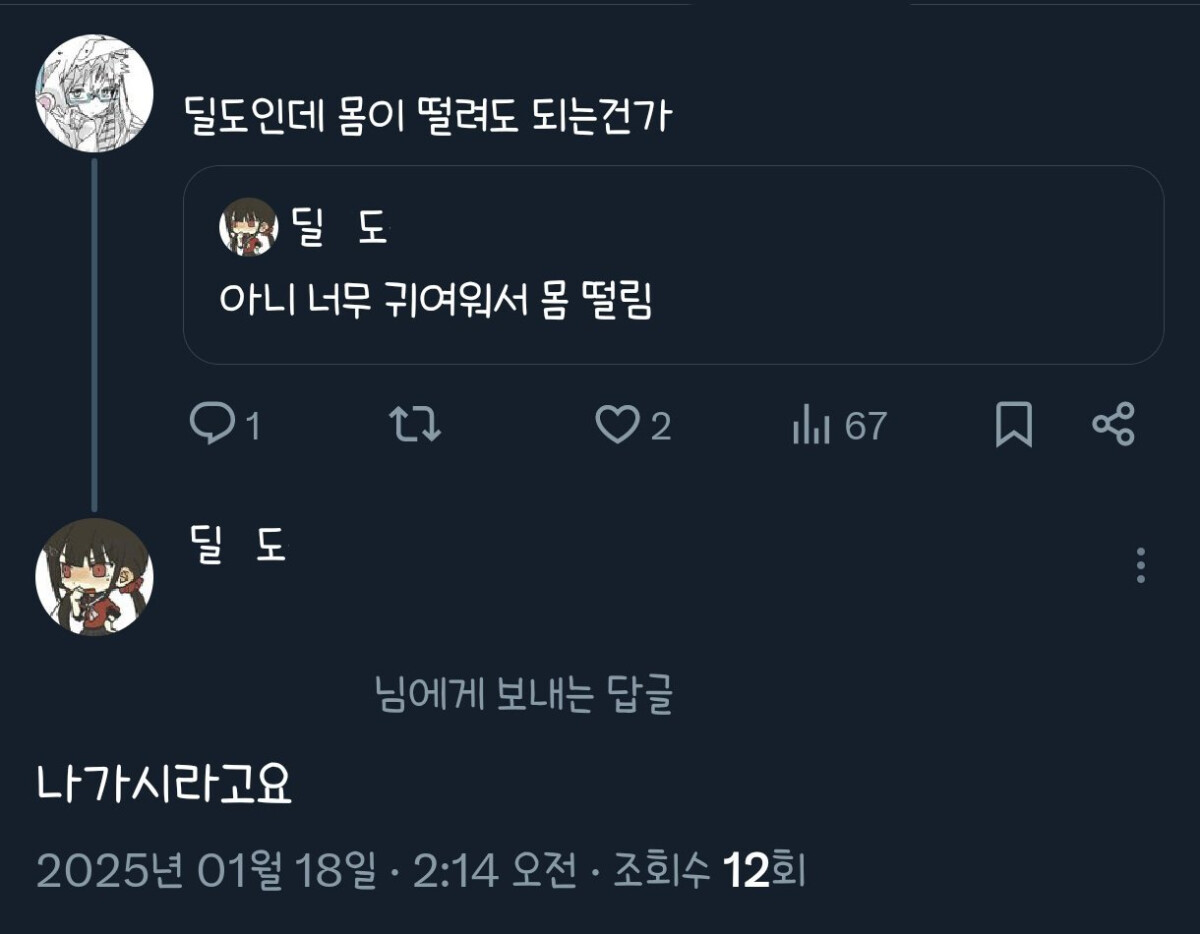Bookmark the tweet with the bookmark icon
Viewport: 1200px width, 934px height.
(x=1013, y=426)
